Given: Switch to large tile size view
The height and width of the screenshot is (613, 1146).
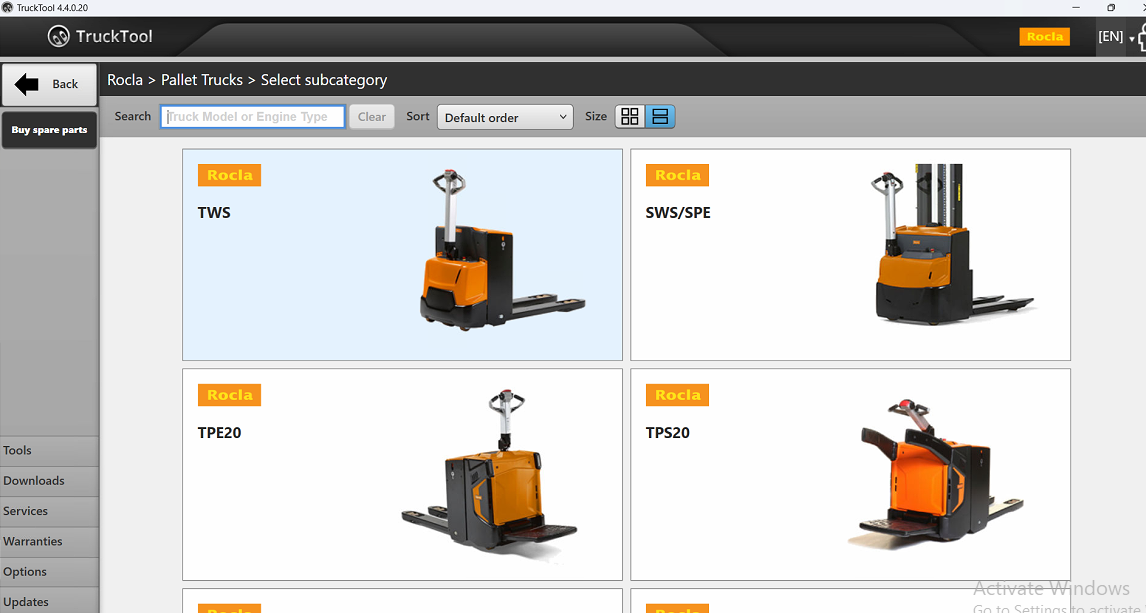Looking at the screenshot, I should (x=660, y=117).
